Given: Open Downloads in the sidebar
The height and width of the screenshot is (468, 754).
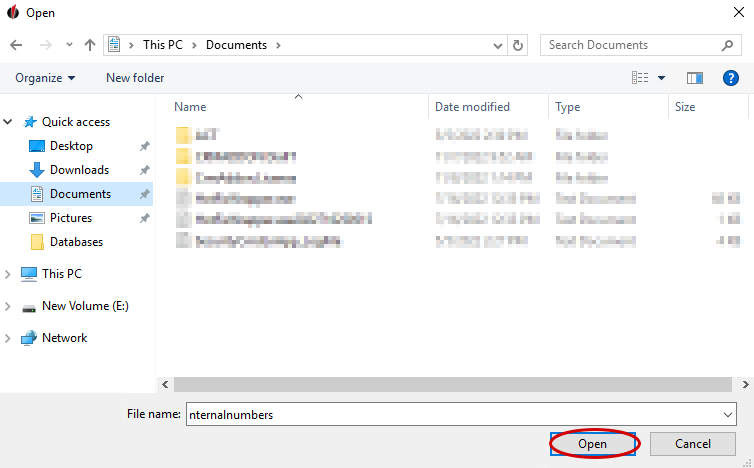Looking at the screenshot, I should coord(79,170).
